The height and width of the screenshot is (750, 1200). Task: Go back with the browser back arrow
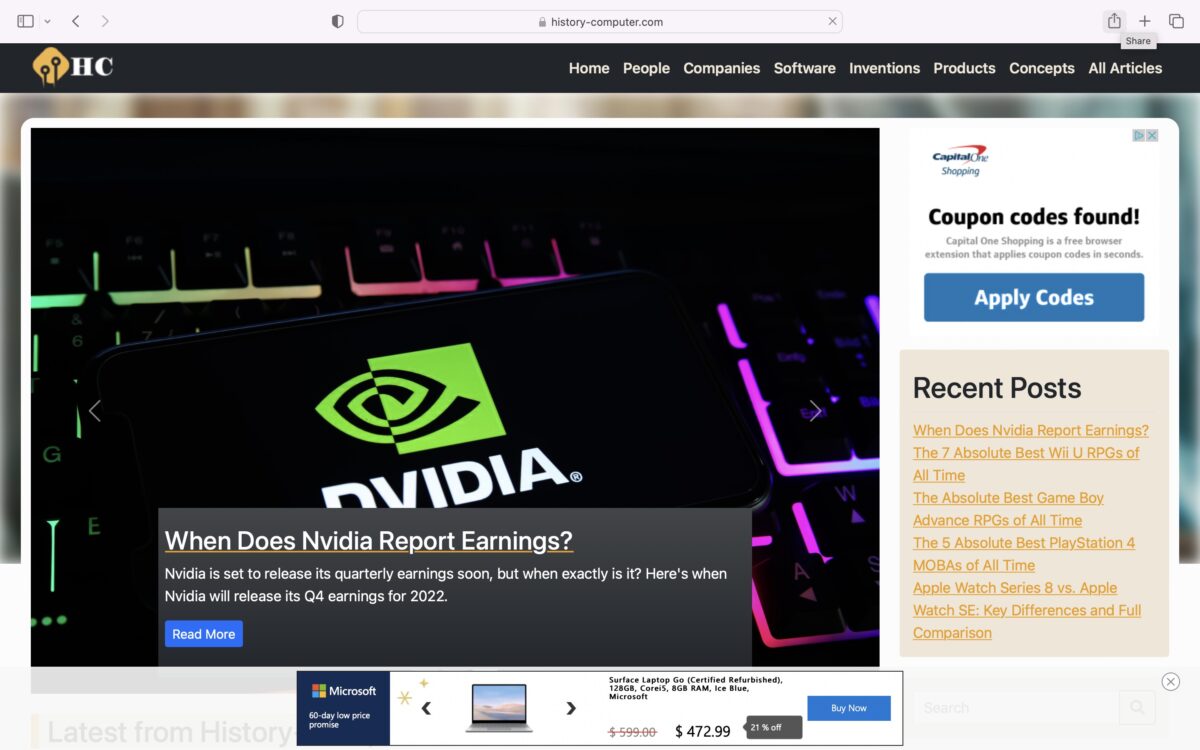76,21
